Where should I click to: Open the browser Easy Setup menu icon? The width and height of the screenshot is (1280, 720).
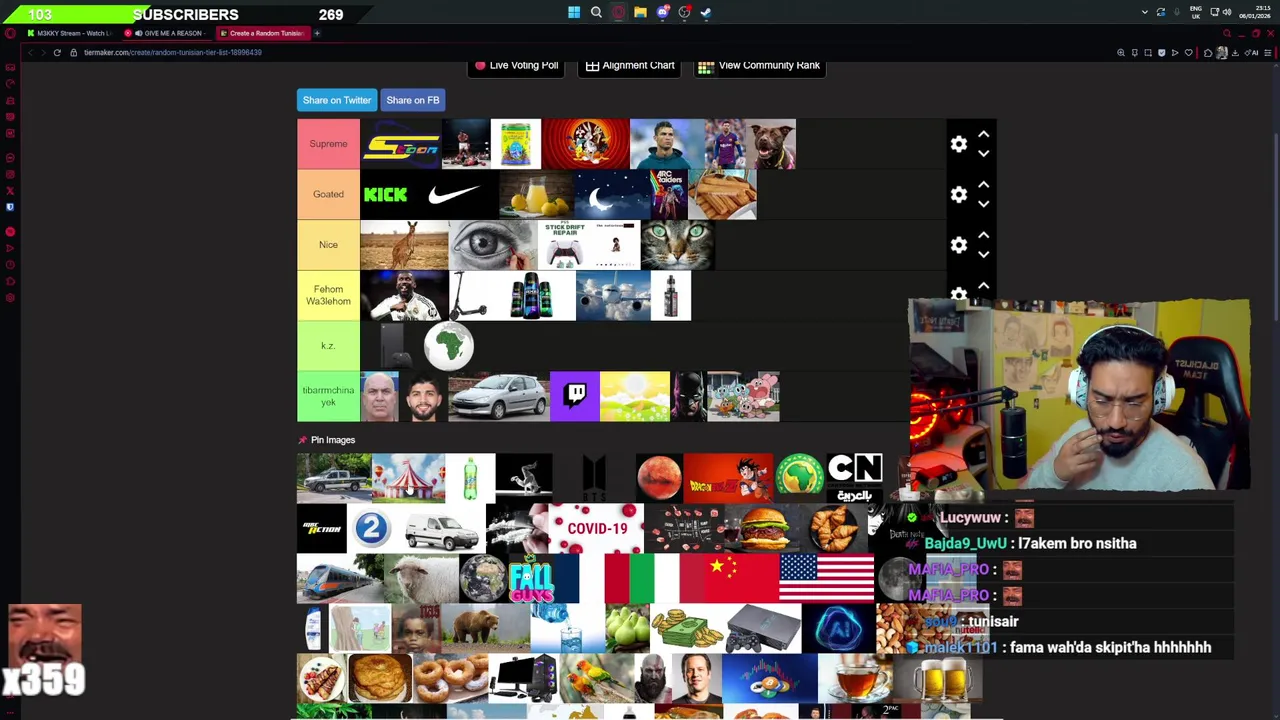point(1270,52)
